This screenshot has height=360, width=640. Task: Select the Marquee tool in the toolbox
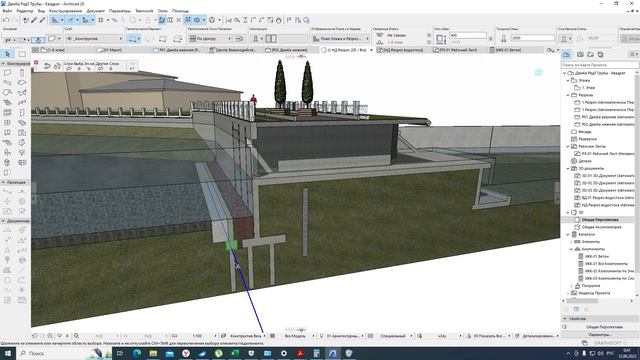click(x=22, y=54)
